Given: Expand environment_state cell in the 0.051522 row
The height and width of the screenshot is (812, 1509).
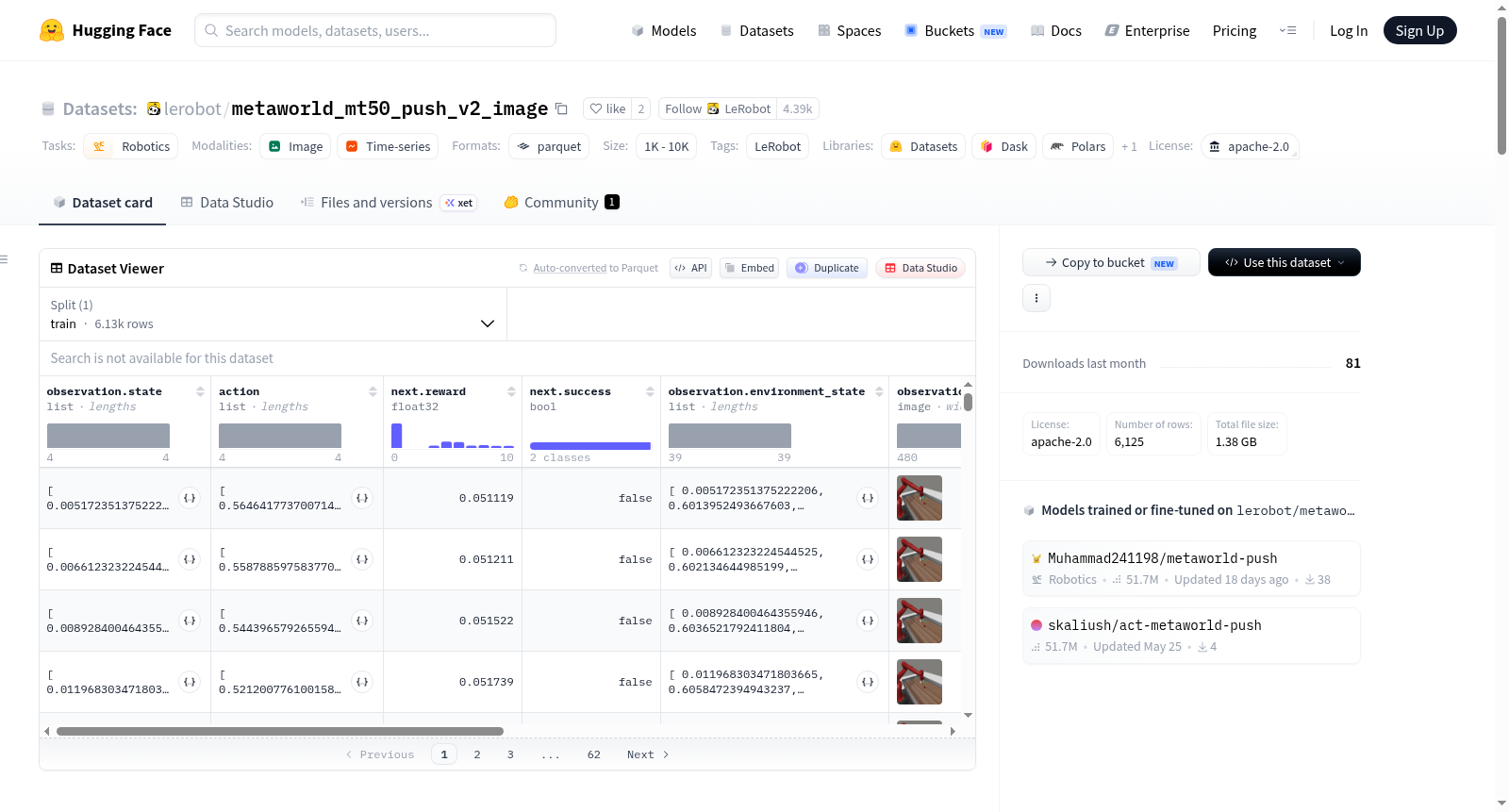Looking at the screenshot, I should 868,621.
